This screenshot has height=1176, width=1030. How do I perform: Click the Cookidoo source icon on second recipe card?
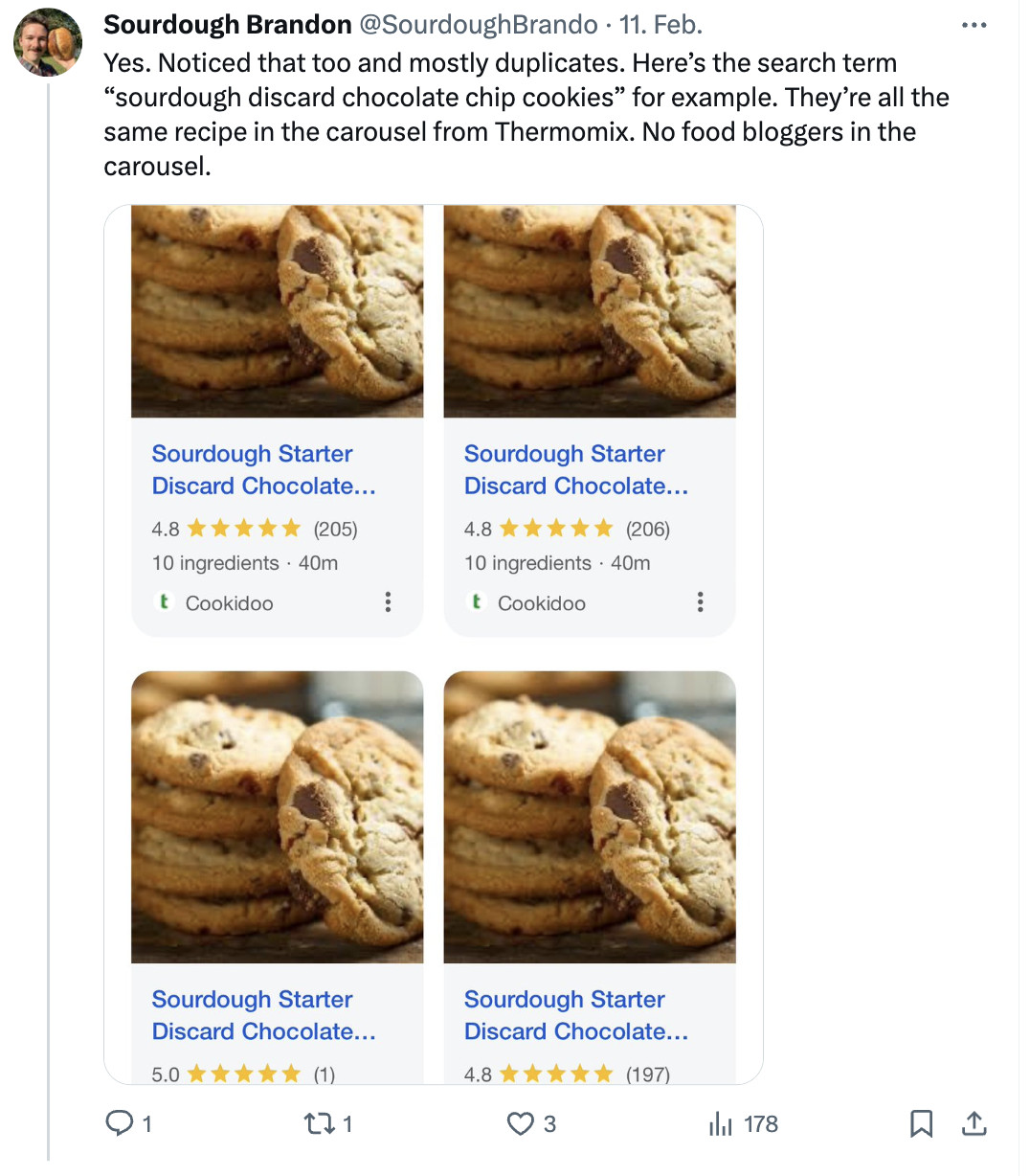[476, 602]
